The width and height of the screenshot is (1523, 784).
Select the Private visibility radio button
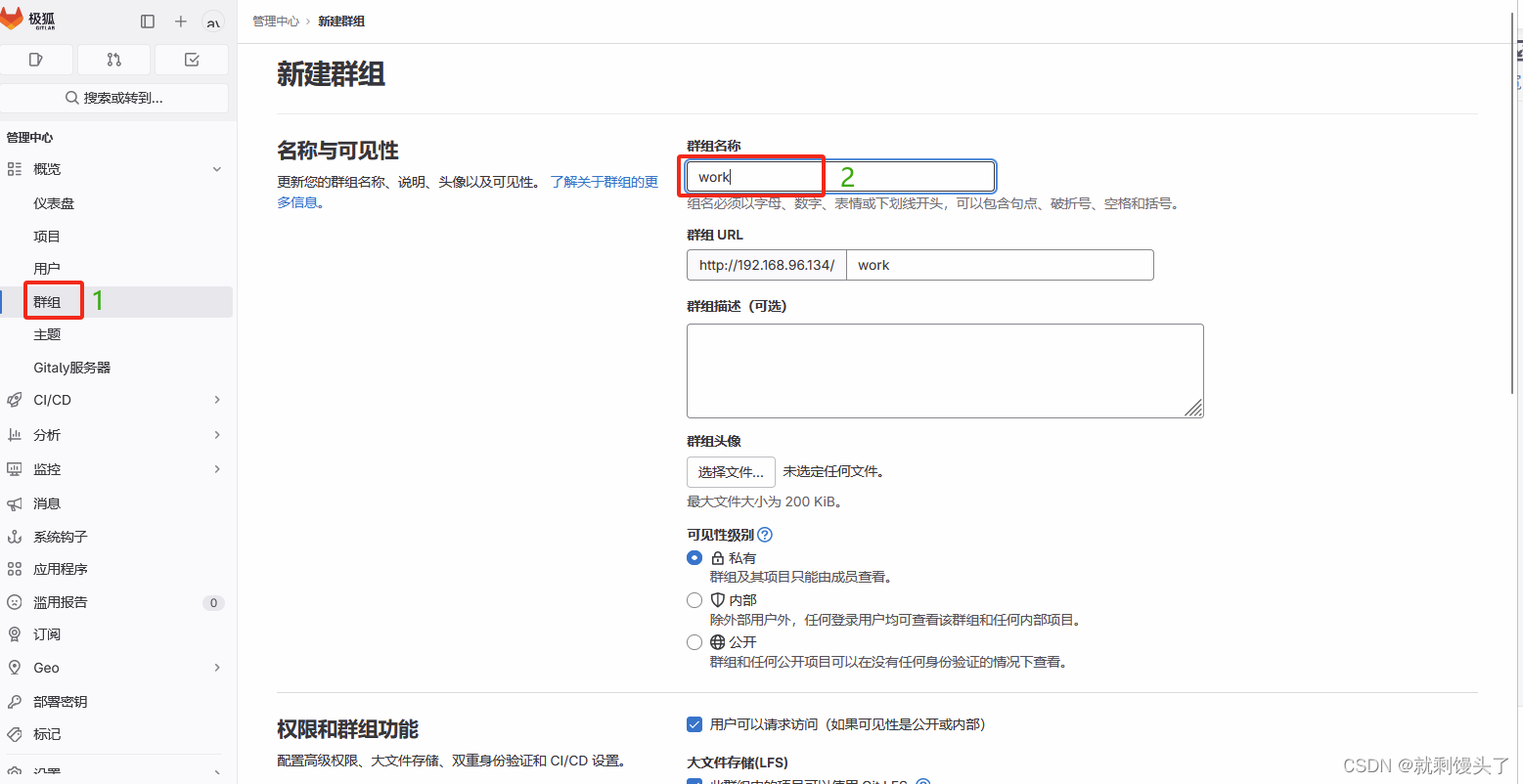(694, 558)
